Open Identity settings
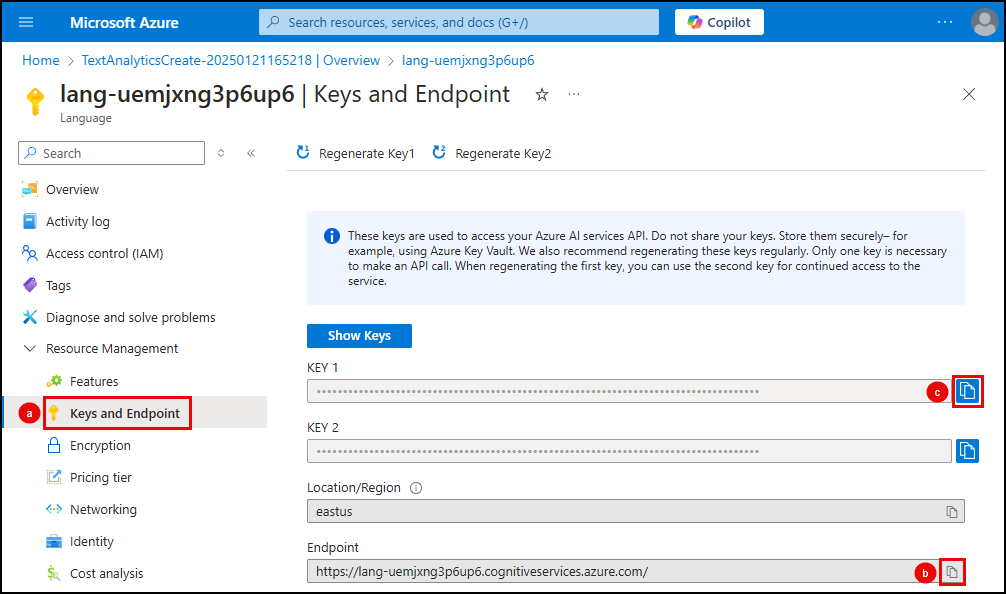Screen dimensions: 1006x594 coord(91,541)
